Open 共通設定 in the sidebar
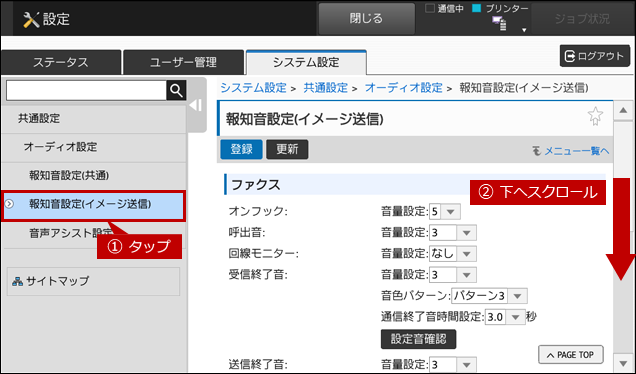This screenshot has height=374, width=636. pyautogui.click(x=94, y=119)
